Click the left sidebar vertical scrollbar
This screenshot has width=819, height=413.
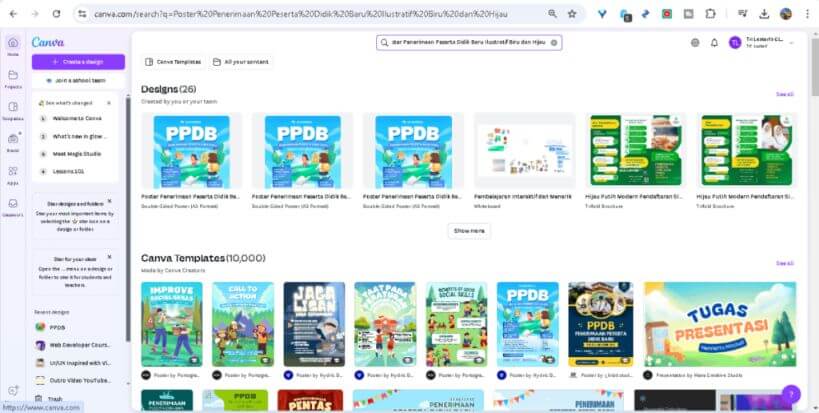coord(127,219)
